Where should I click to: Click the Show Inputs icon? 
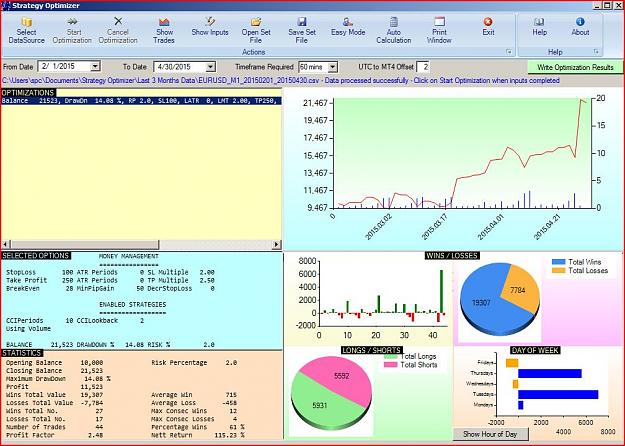(210, 22)
